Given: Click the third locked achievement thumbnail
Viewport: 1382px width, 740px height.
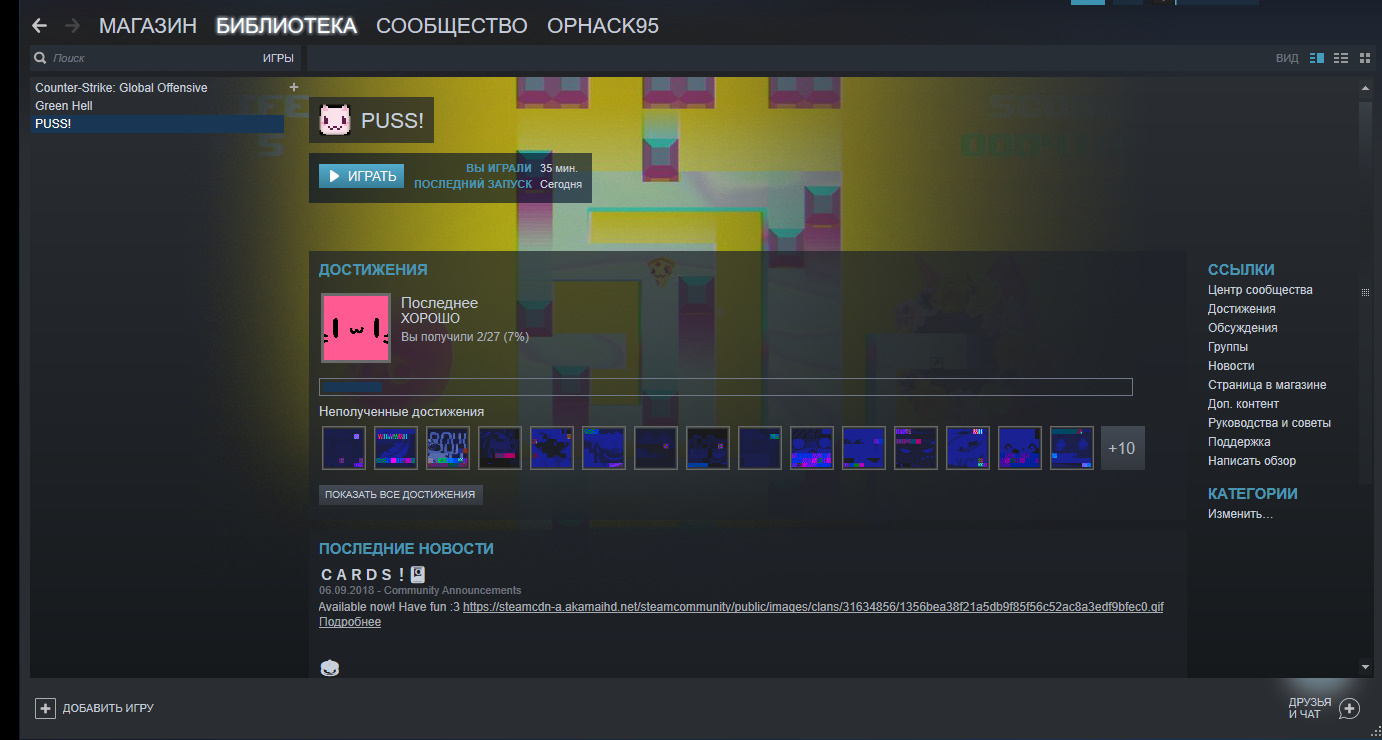Looking at the screenshot, I should [x=448, y=448].
